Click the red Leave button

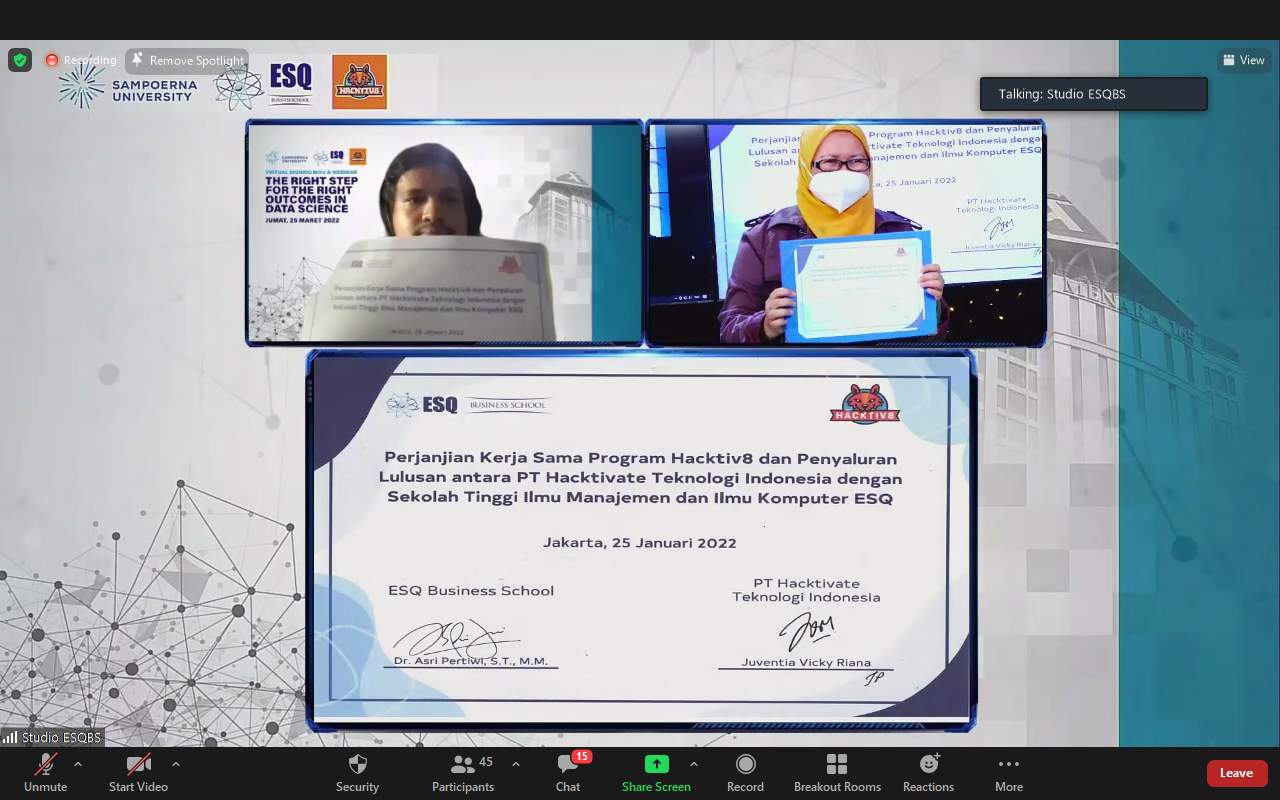coord(1237,773)
